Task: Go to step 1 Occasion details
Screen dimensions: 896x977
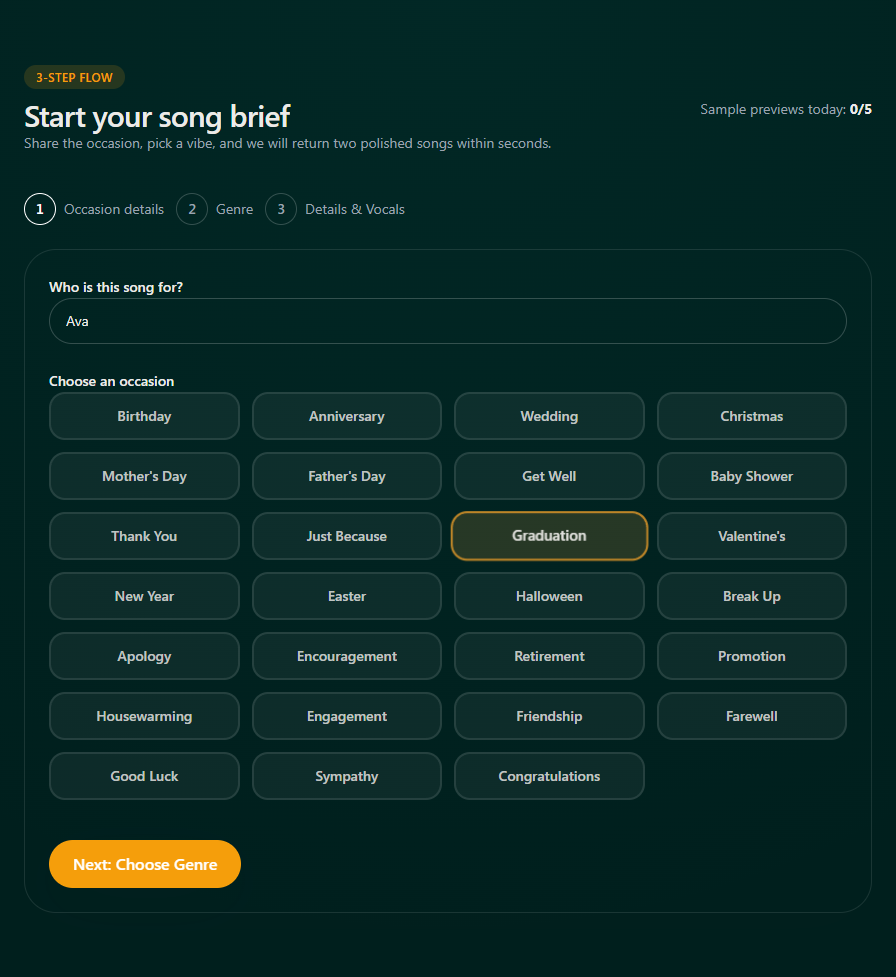Action: point(94,209)
